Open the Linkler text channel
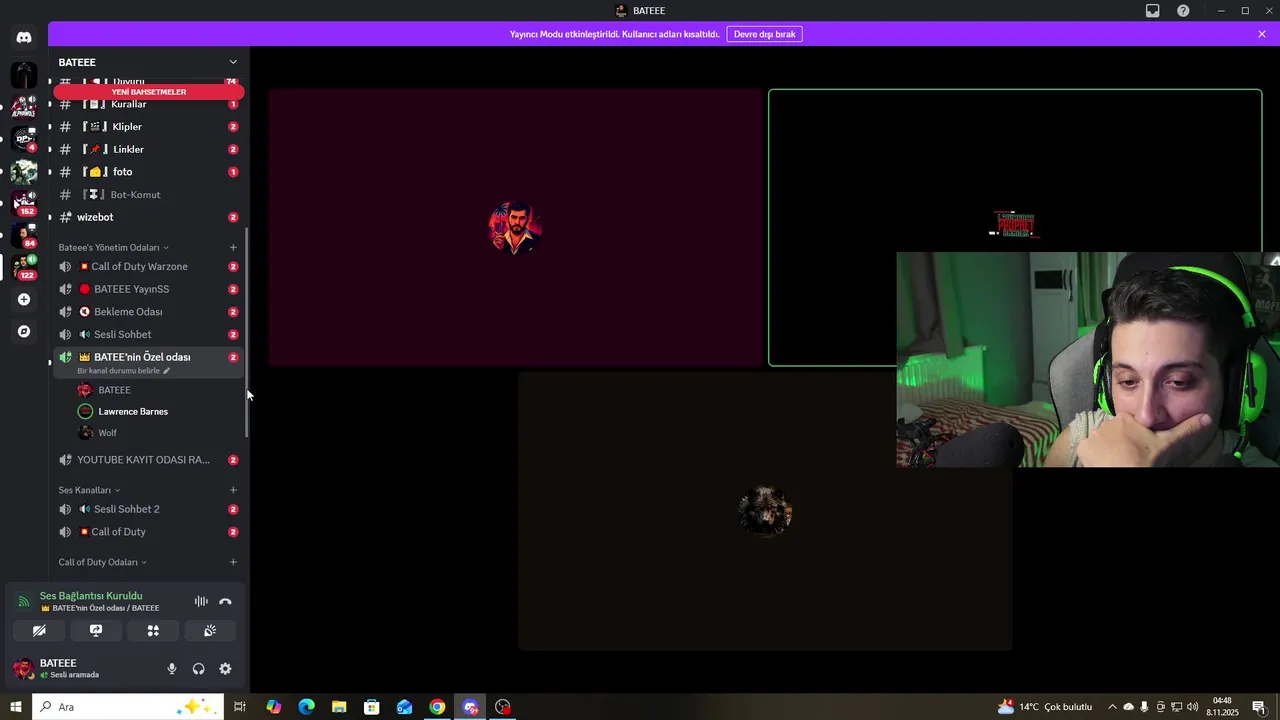1280x720 pixels. [x=148, y=149]
